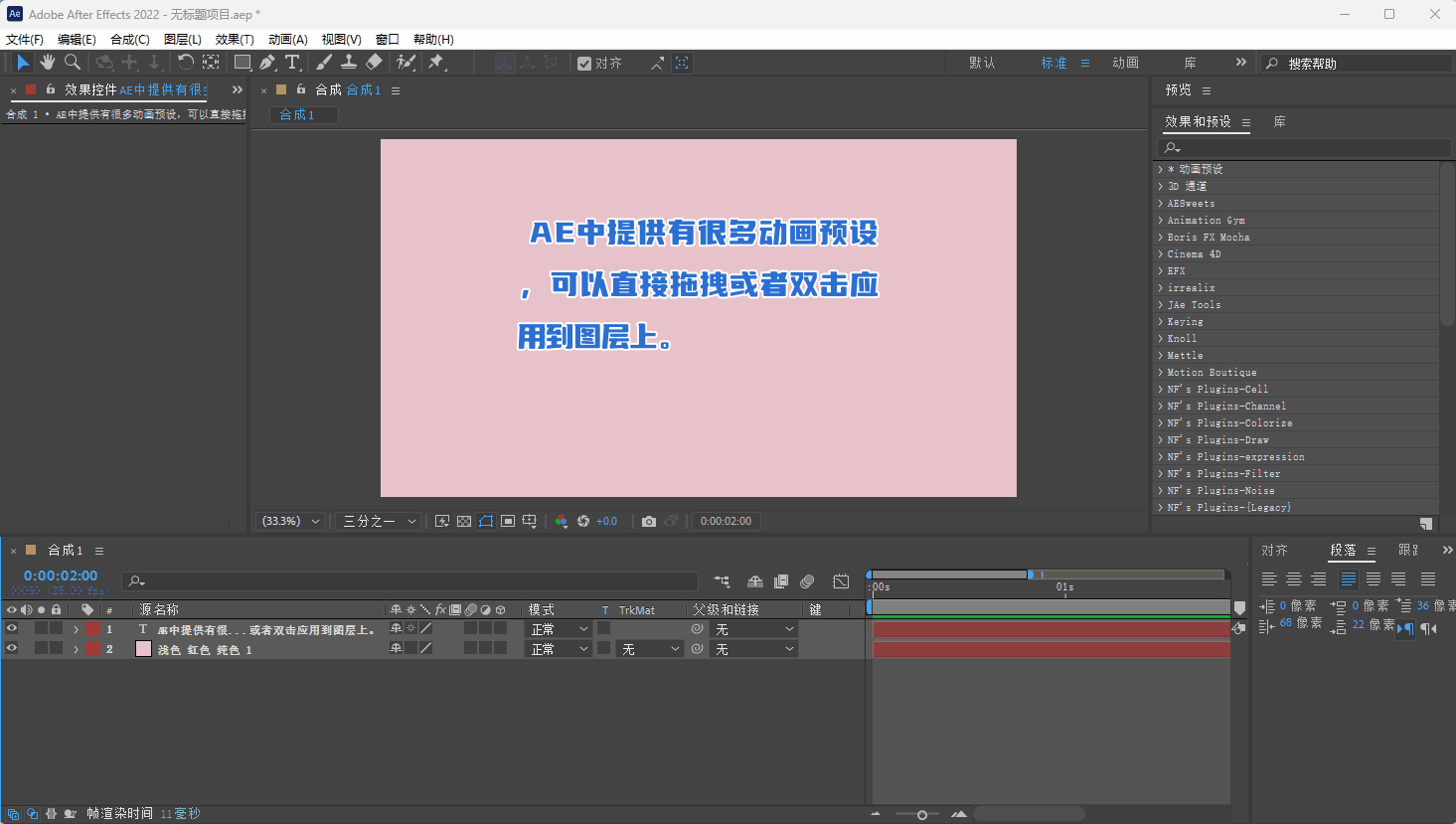Select the Rectangle shape tool
Viewport: 1456px width, 824px height.
pyautogui.click(x=242, y=63)
